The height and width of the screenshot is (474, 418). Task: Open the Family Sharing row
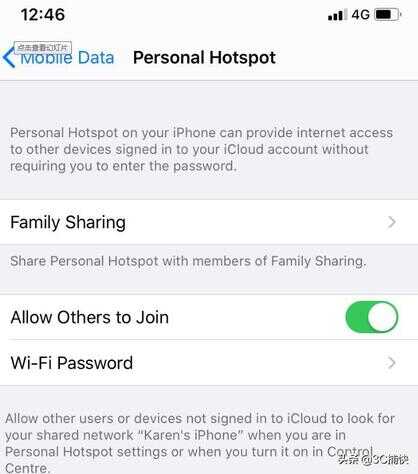(x=209, y=222)
